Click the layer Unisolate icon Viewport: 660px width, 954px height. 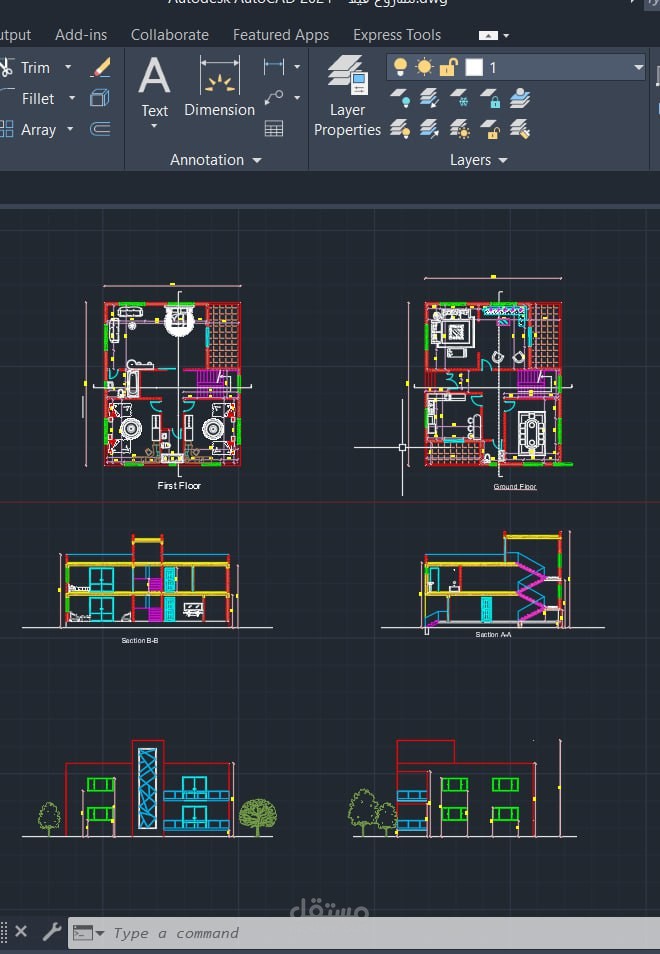(429, 129)
